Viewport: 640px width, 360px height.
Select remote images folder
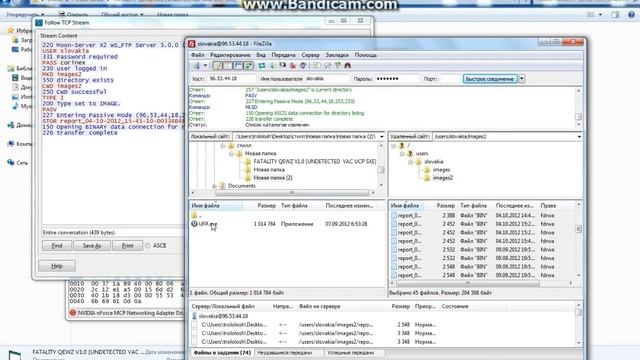coord(441,170)
